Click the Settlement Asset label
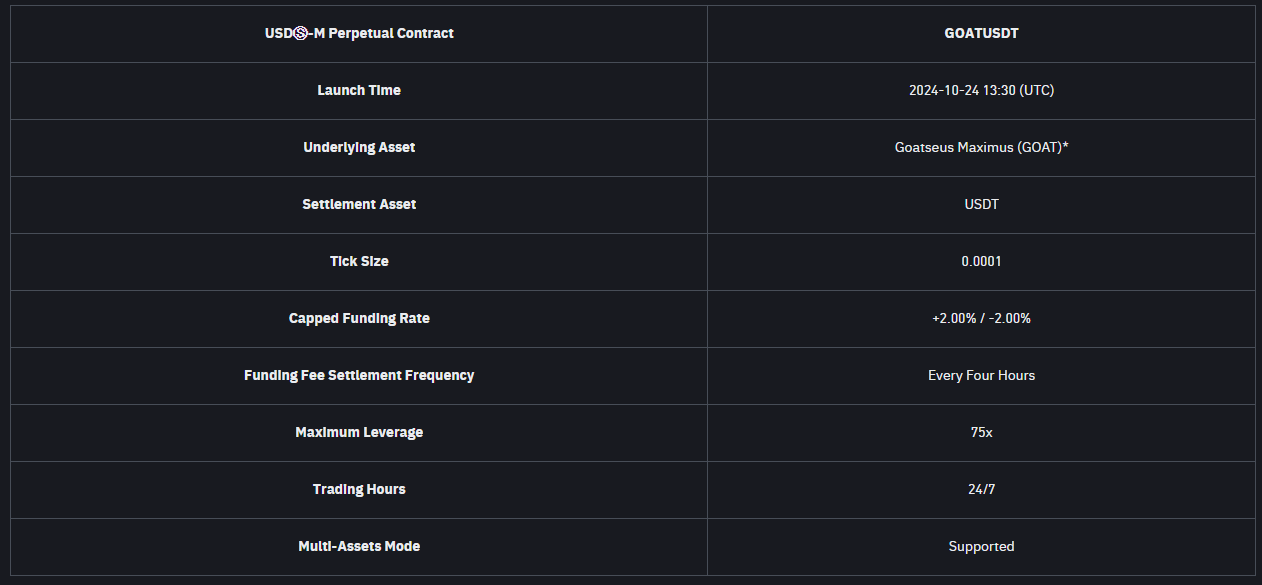1262x585 pixels. 359,204
